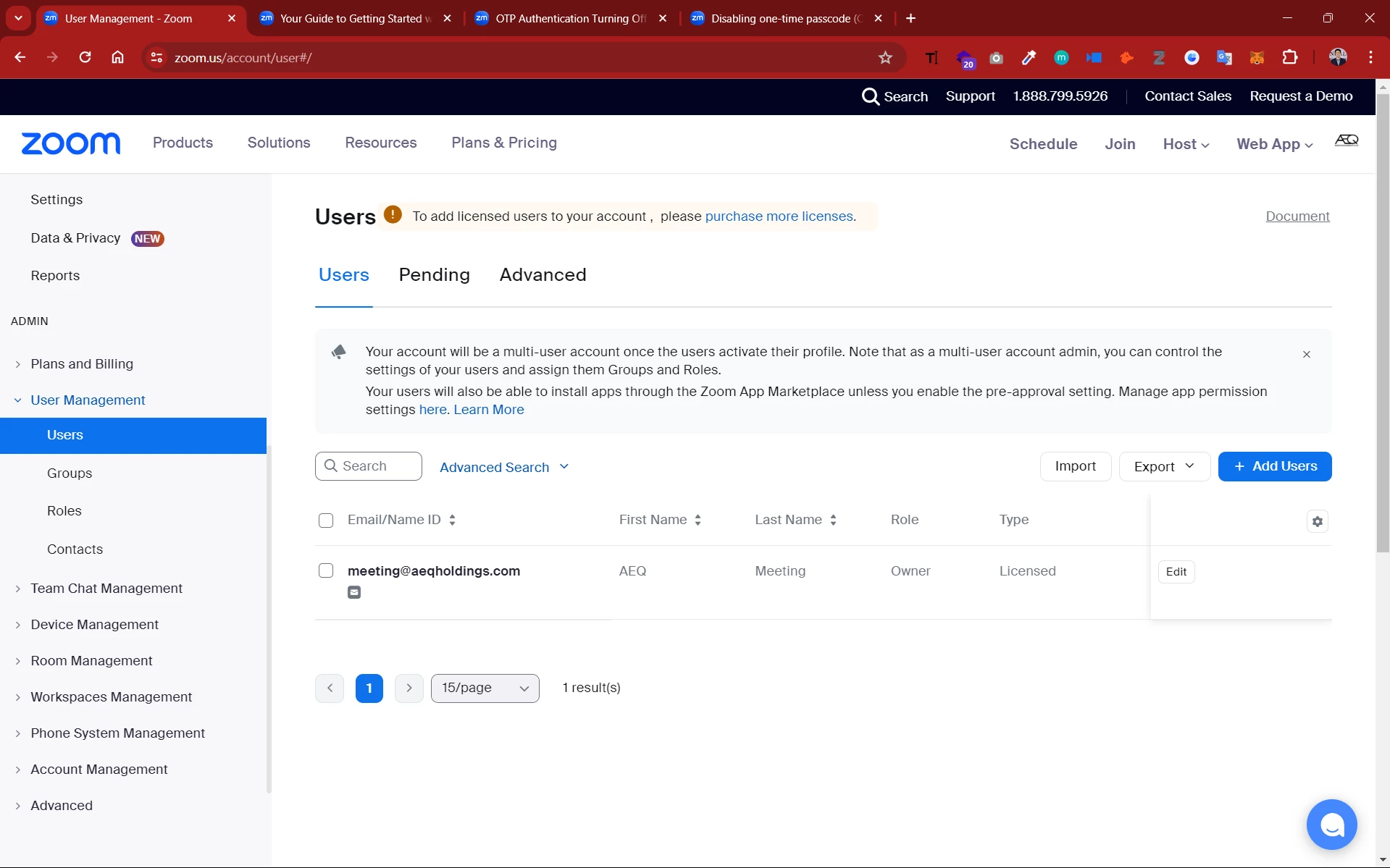Dismiss the multi-user account notice
The image size is (1390, 868).
click(x=1307, y=355)
